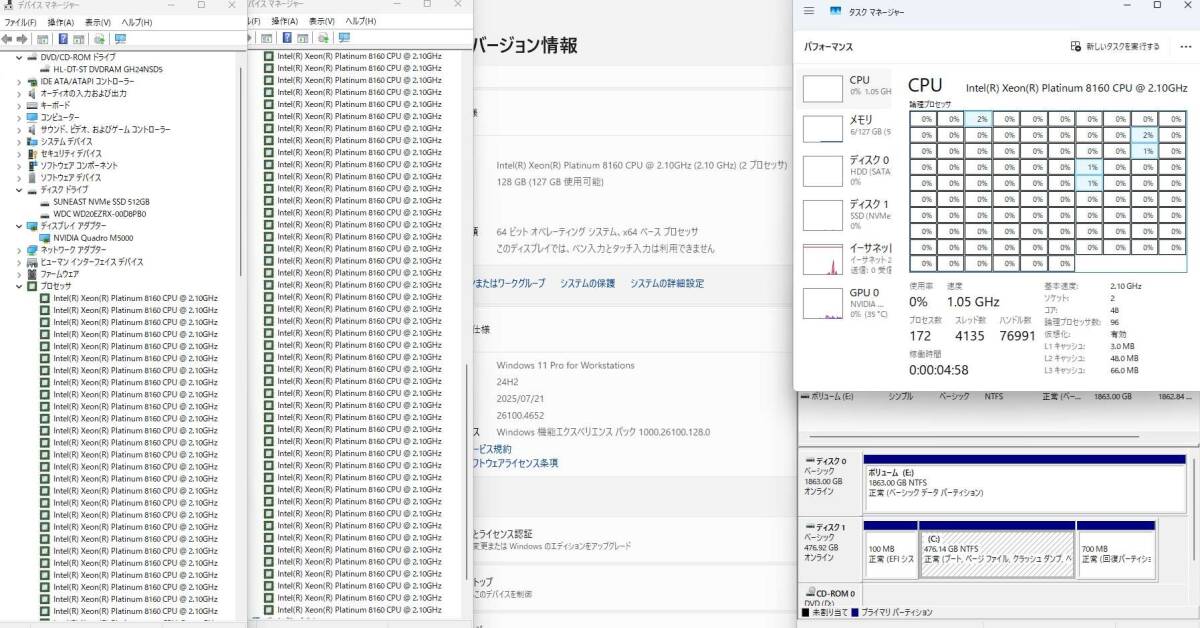Select メモリ in Task Manager performance sidebar
The width and height of the screenshot is (1200, 628).
coord(848,127)
